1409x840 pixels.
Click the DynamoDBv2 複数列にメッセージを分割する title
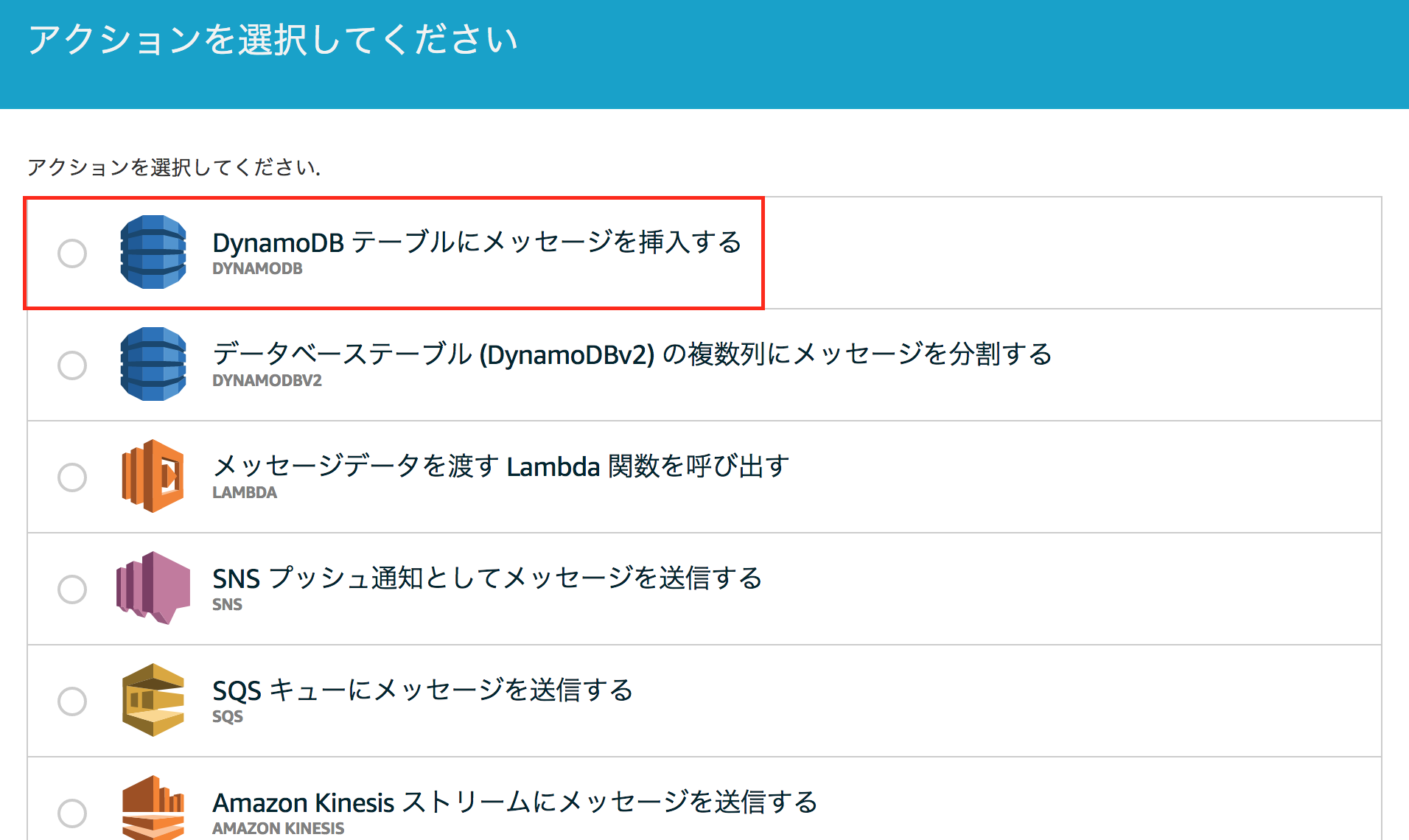coord(632,354)
